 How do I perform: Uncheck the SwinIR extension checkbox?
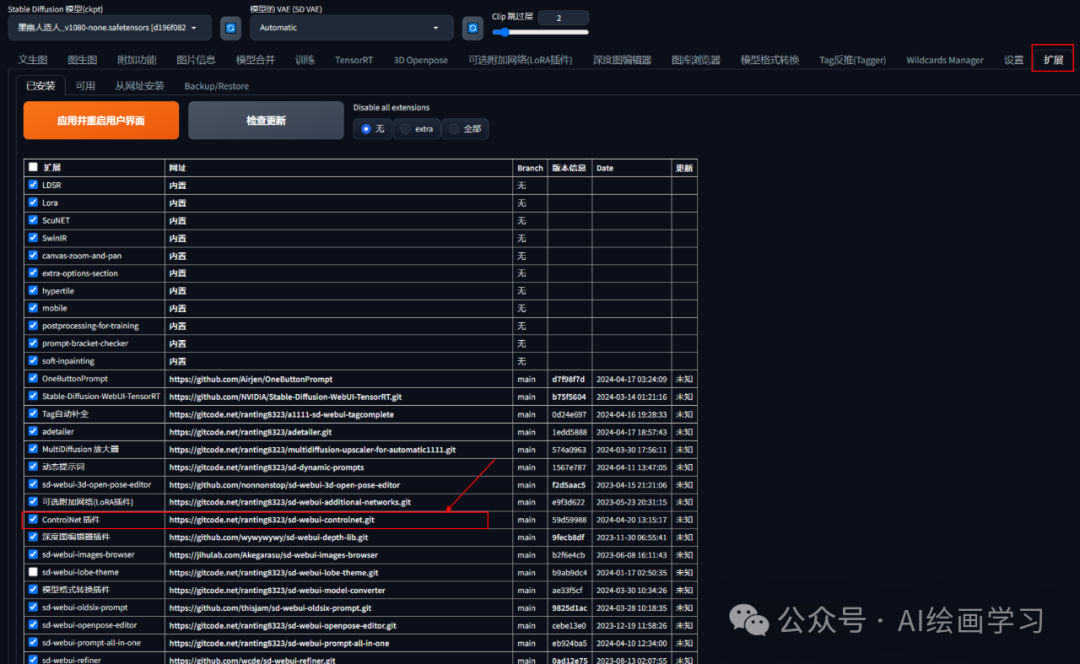tap(33, 238)
